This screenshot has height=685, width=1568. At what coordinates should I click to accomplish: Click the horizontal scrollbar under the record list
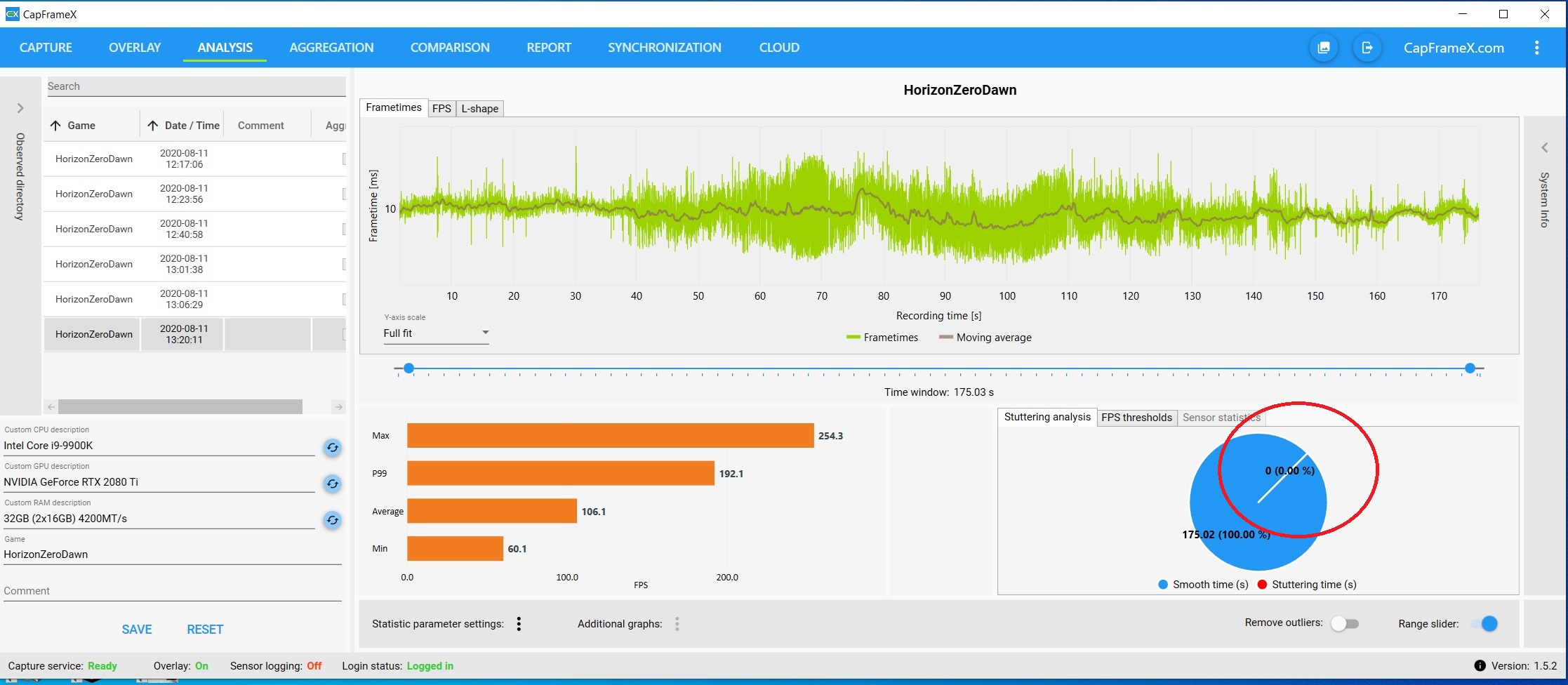pyautogui.click(x=180, y=407)
